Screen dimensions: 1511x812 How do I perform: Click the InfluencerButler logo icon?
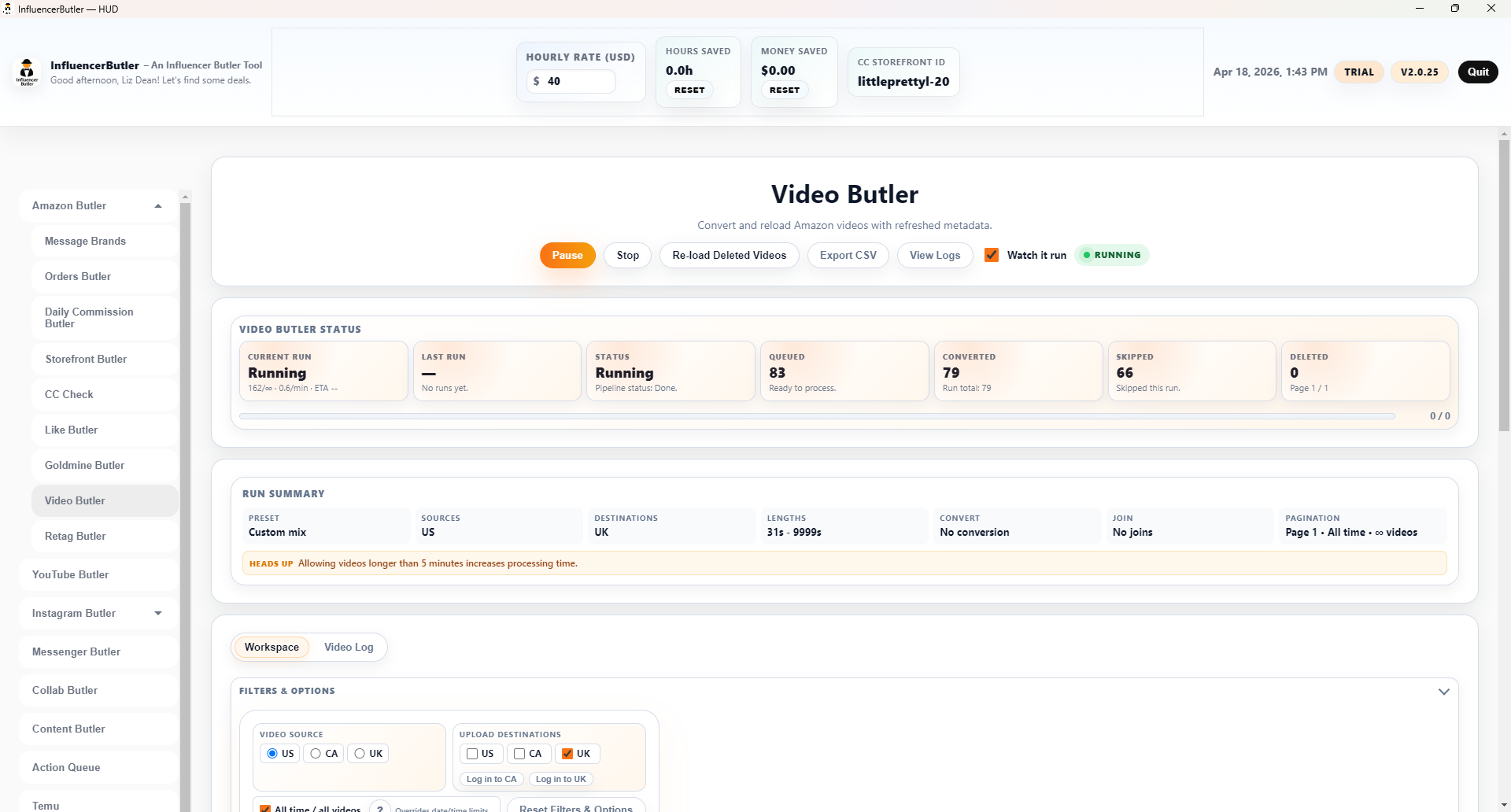[28, 72]
